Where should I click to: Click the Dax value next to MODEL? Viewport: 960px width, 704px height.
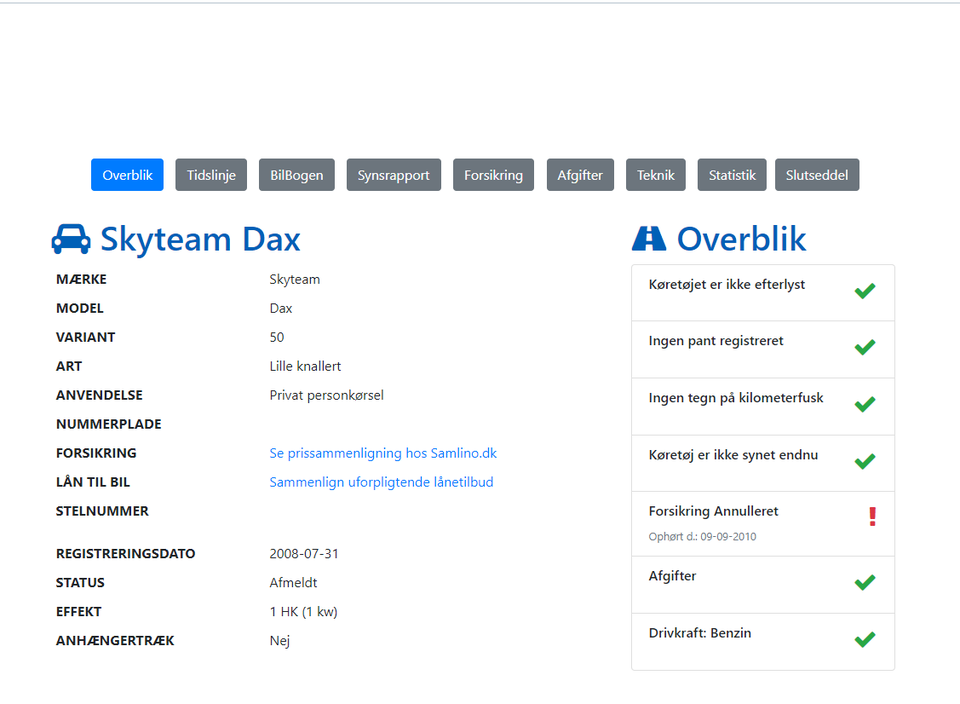click(x=281, y=308)
